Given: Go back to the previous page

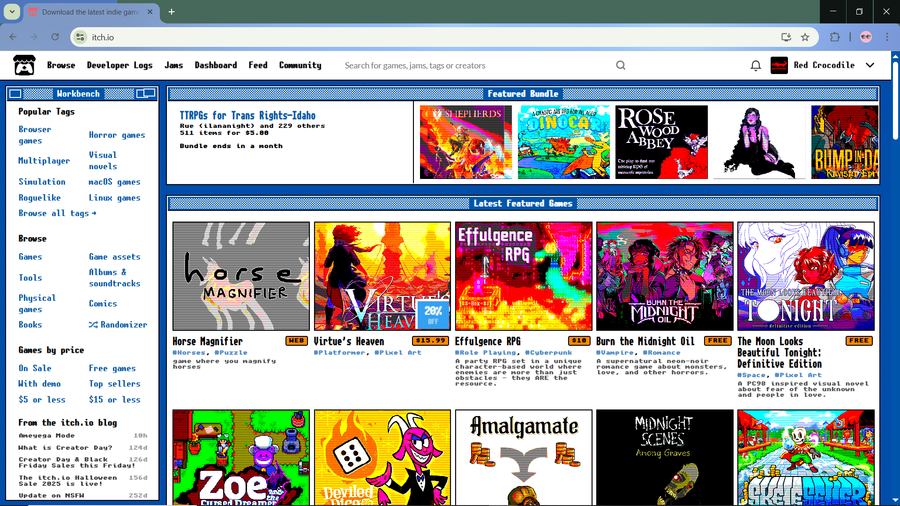Looking at the screenshot, I should (x=13, y=37).
